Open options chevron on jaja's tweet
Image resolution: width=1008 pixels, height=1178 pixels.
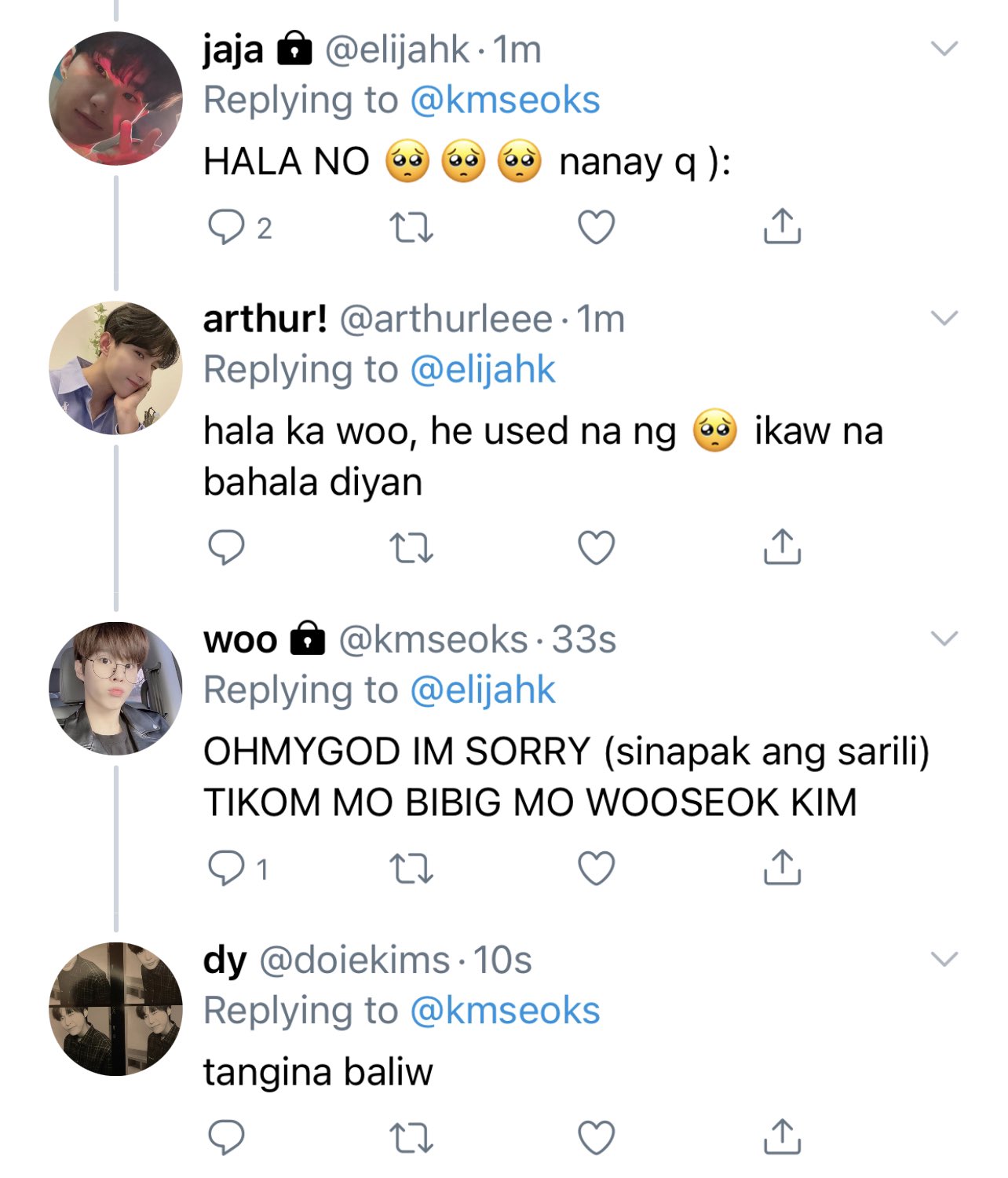[944, 49]
